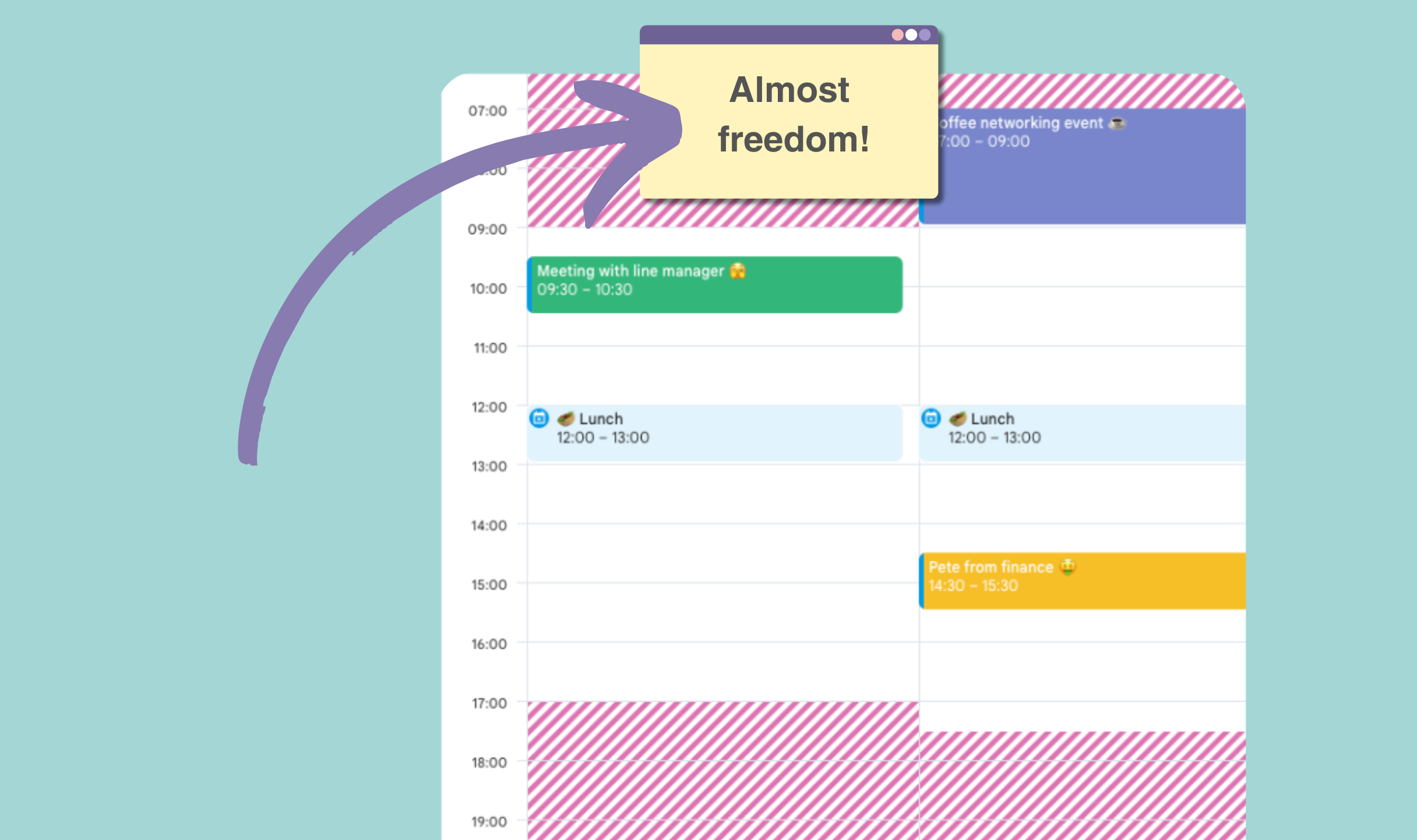Click the red traffic light button
This screenshot has height=840, width=1417.
896,37
